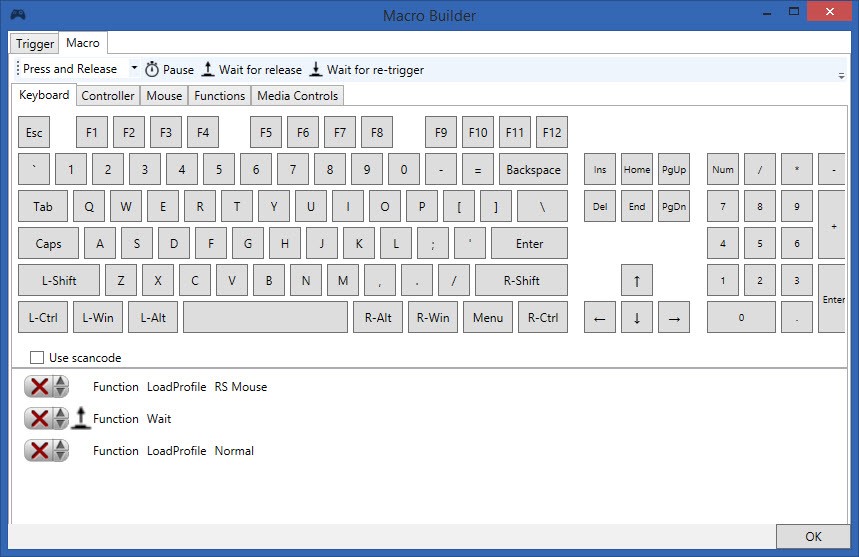The image size is (859, 557).
Task: Open the Media Controls tab
Action: [x=298, y=96]
